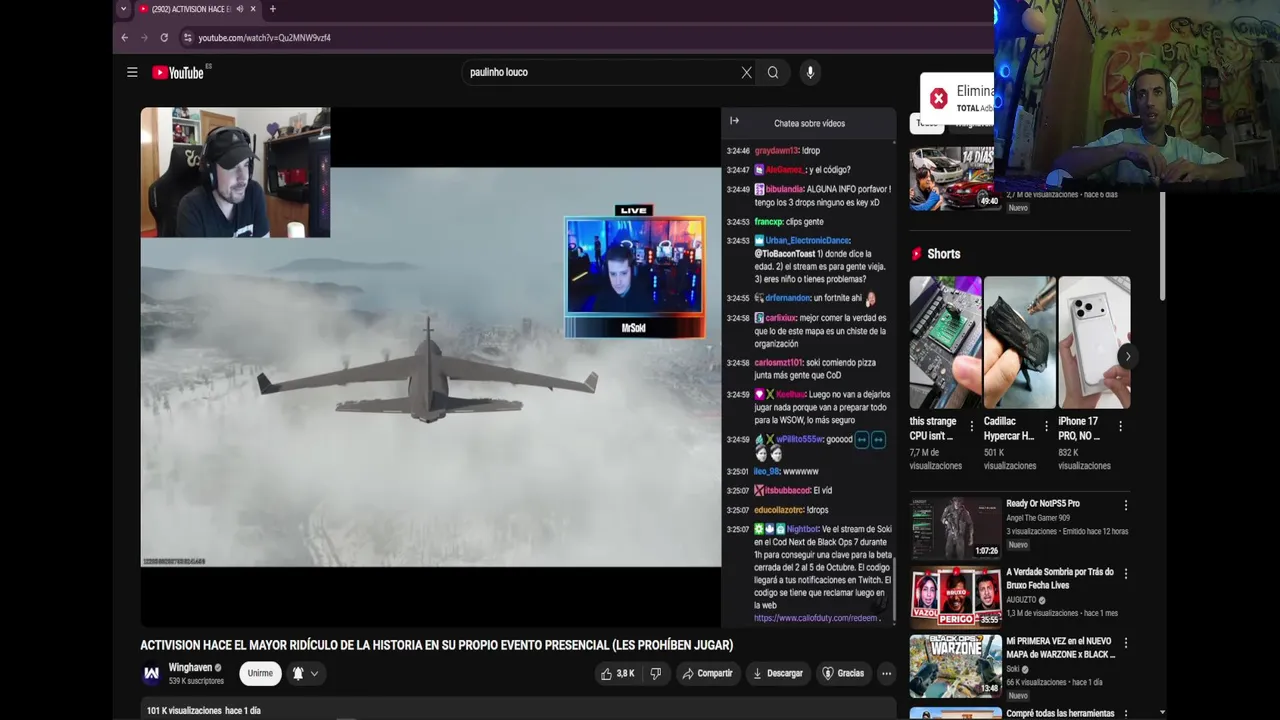
Task: Click the video title ACTIVISION HACE EL MAYOR
Action: coord(436,645)
